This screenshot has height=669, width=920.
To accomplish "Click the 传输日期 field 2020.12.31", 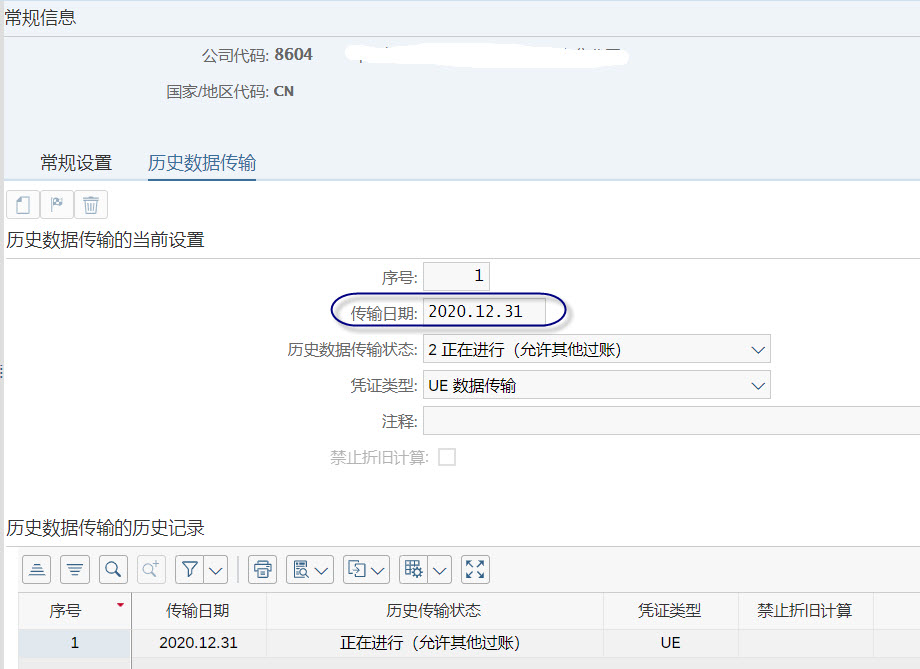I will point(484,312).
